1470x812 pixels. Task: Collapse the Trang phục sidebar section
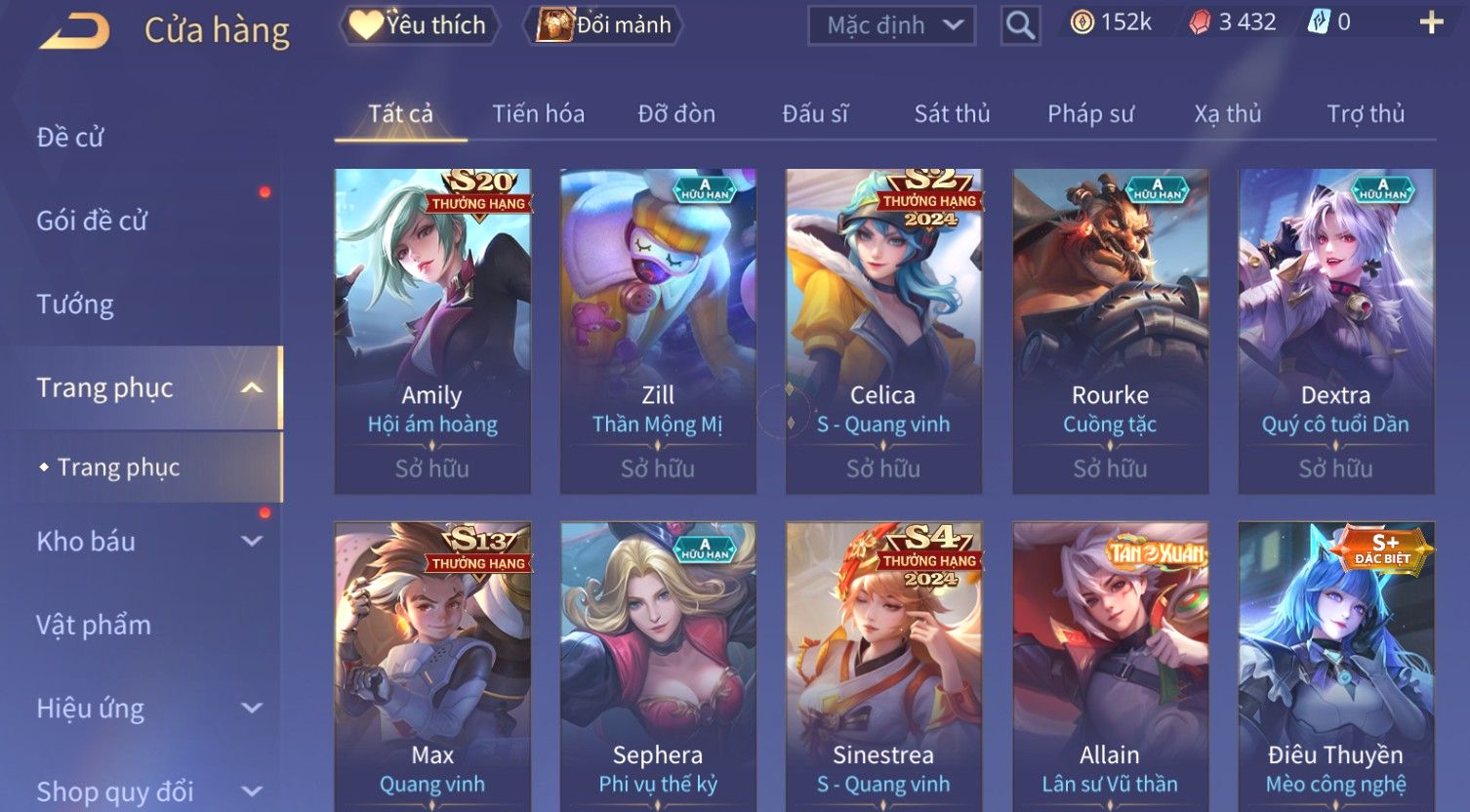click(252, 388)
